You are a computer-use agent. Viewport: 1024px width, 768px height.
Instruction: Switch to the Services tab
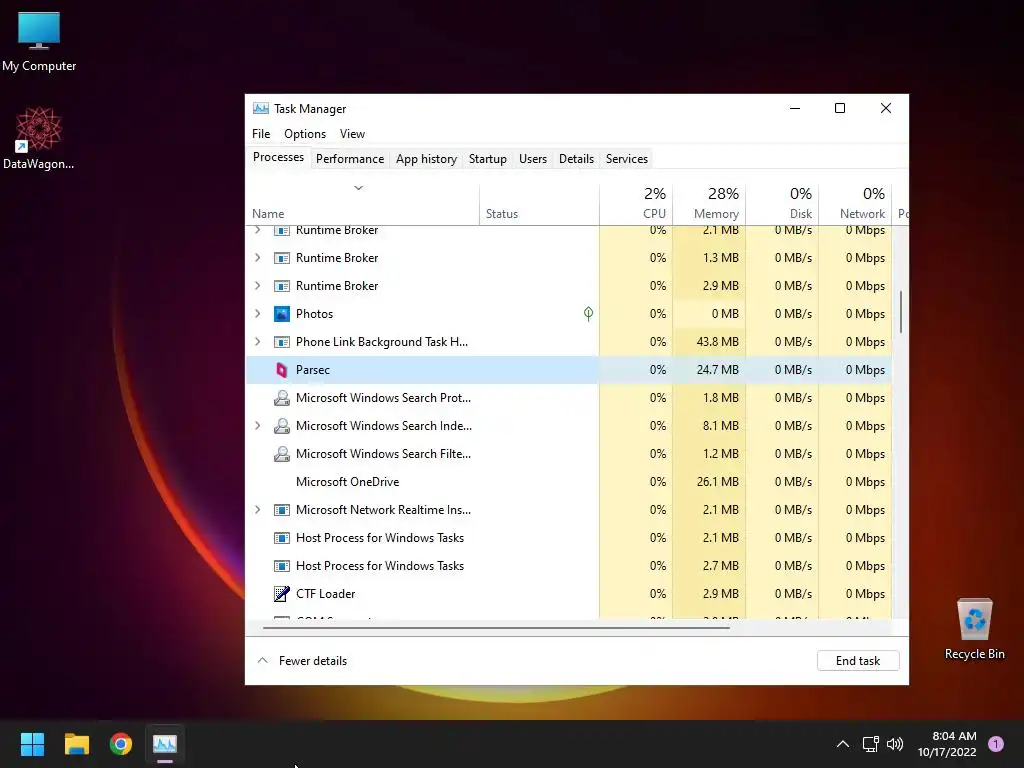pyautogui.click(x=627, y=159)
